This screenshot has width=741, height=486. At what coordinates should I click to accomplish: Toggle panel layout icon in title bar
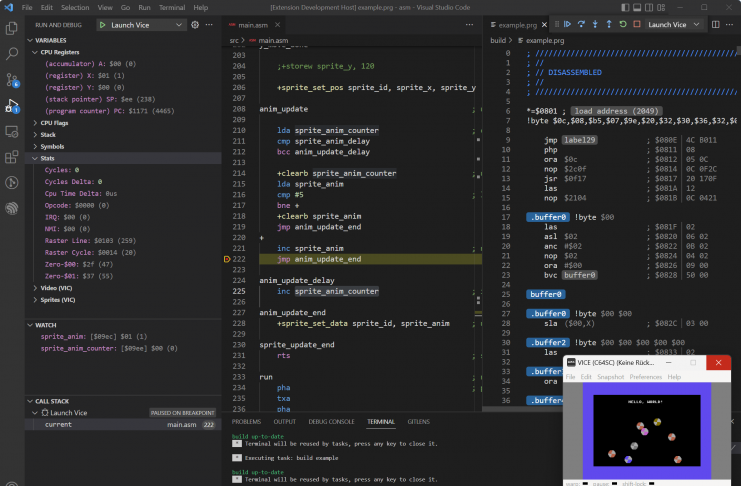tap(637, 8)
